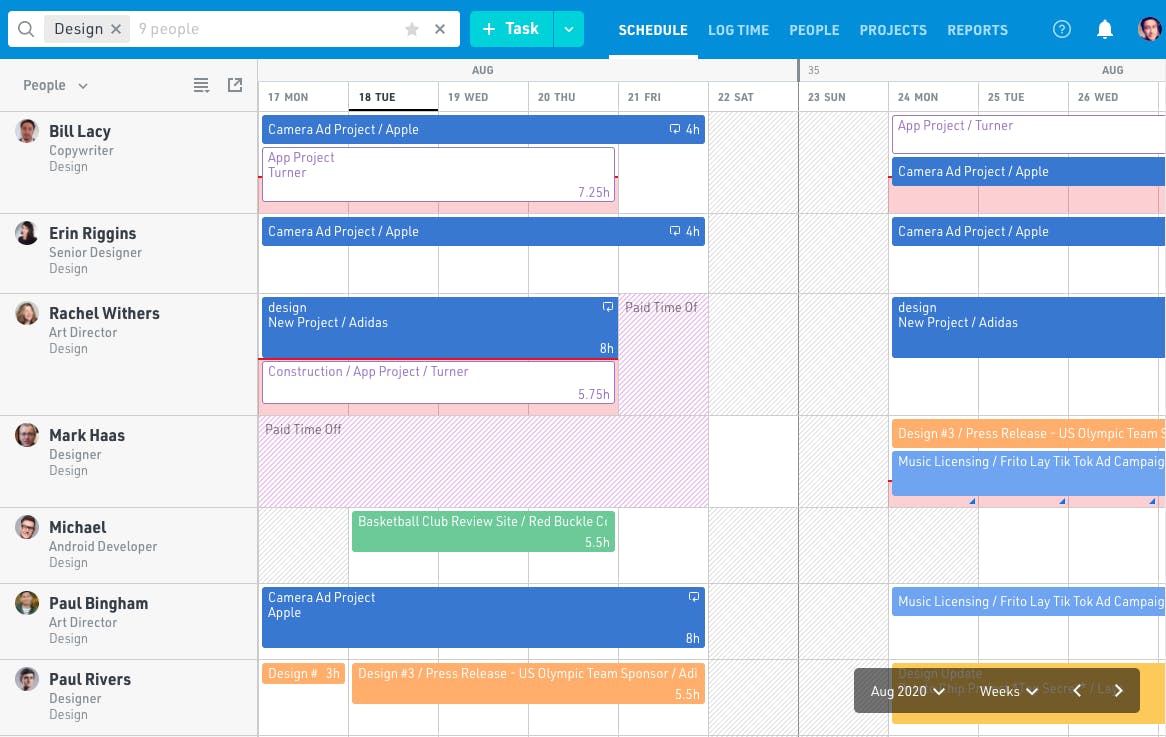Screen dimensions: 1166x737
Task: Open Paul Rivers's 3h Design # task
Action: [x=303, y=674]
